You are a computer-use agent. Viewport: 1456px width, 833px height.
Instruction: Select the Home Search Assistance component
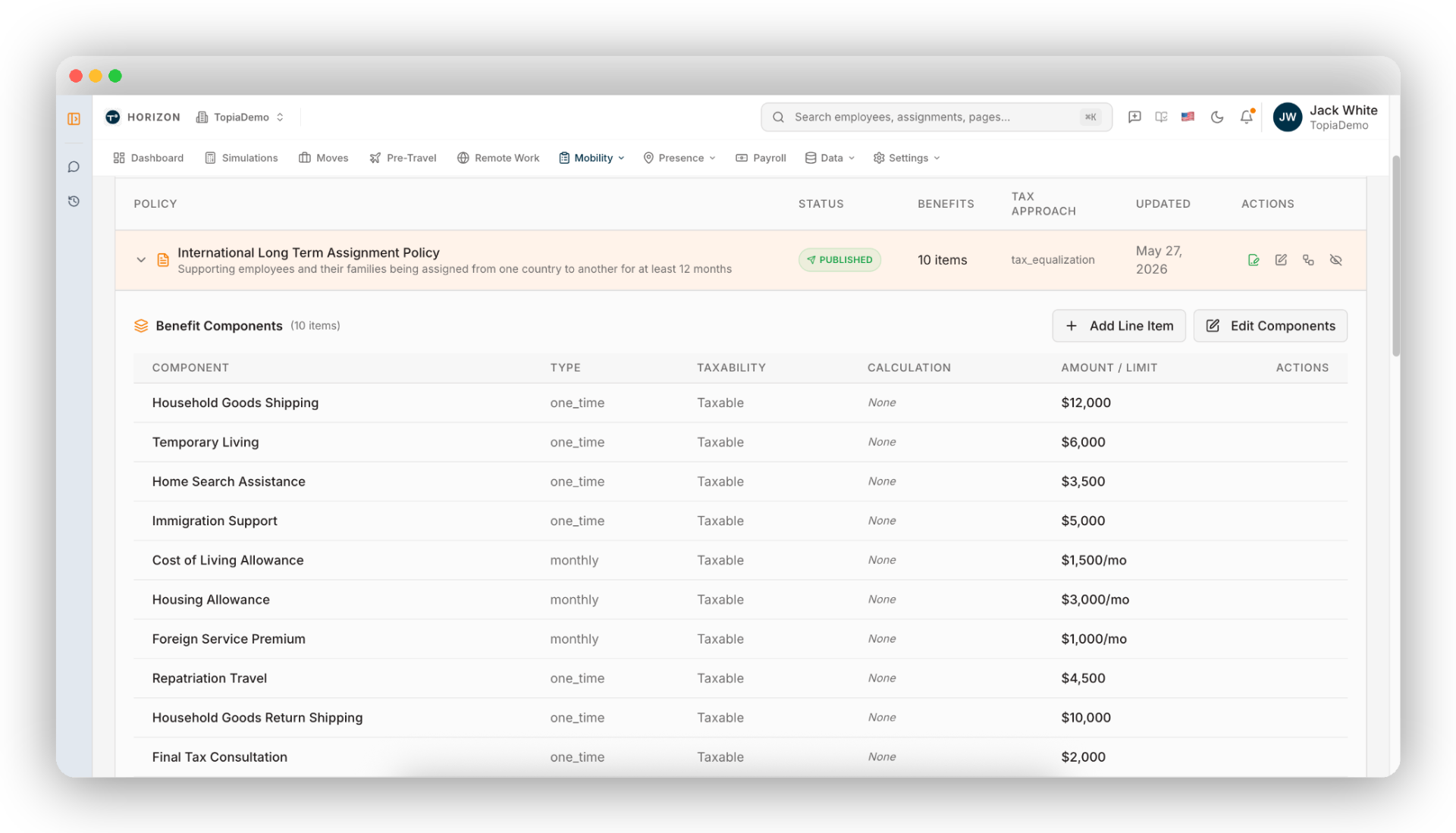tap(228, 481)
